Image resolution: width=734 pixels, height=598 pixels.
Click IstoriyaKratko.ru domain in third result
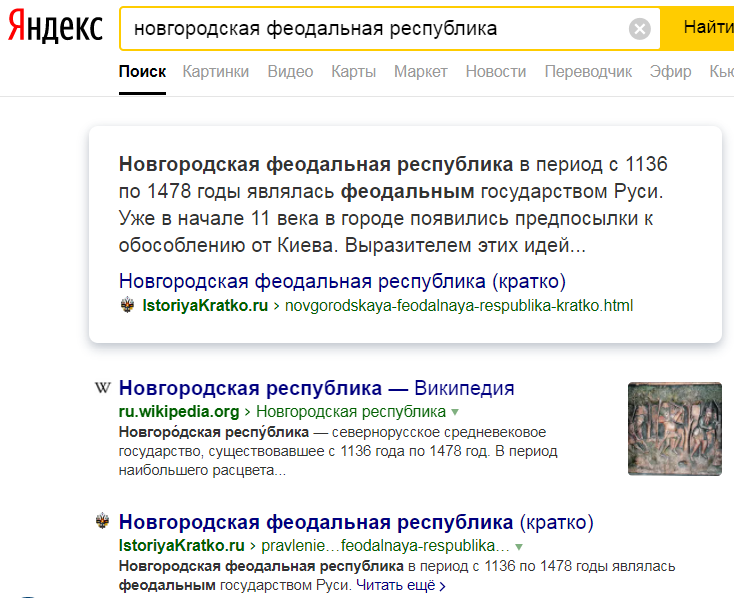point(182,546)
